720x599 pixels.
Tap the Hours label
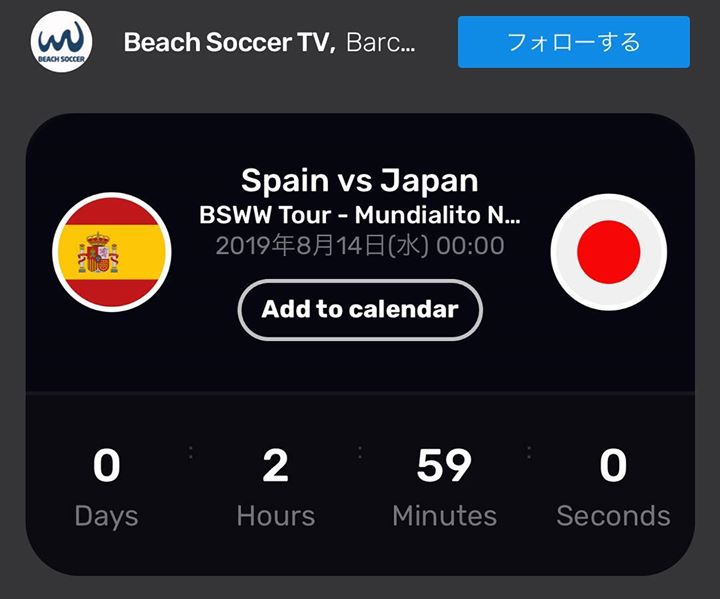pos(276,516)
